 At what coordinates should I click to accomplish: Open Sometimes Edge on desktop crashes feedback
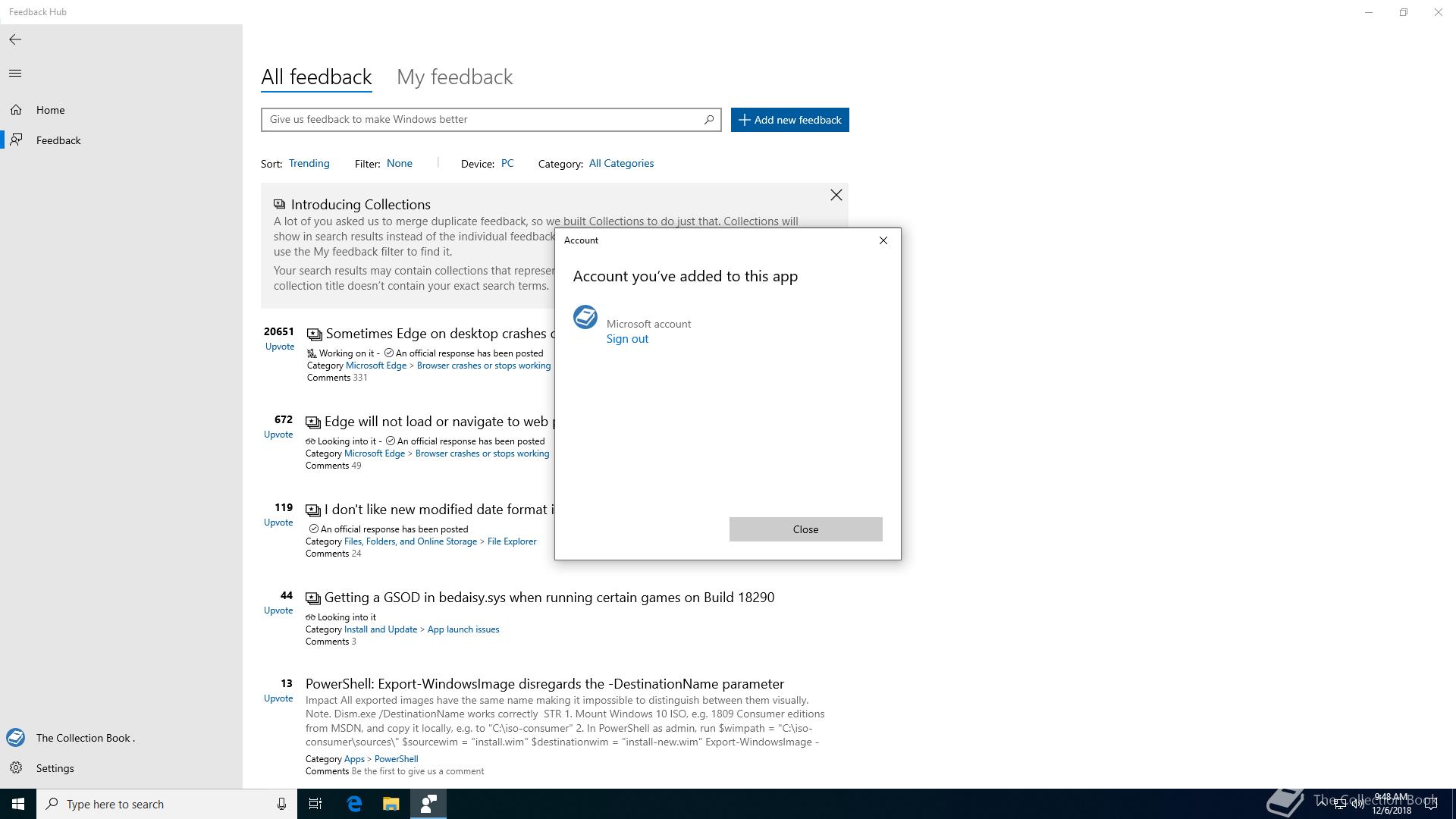coord(440,334)
